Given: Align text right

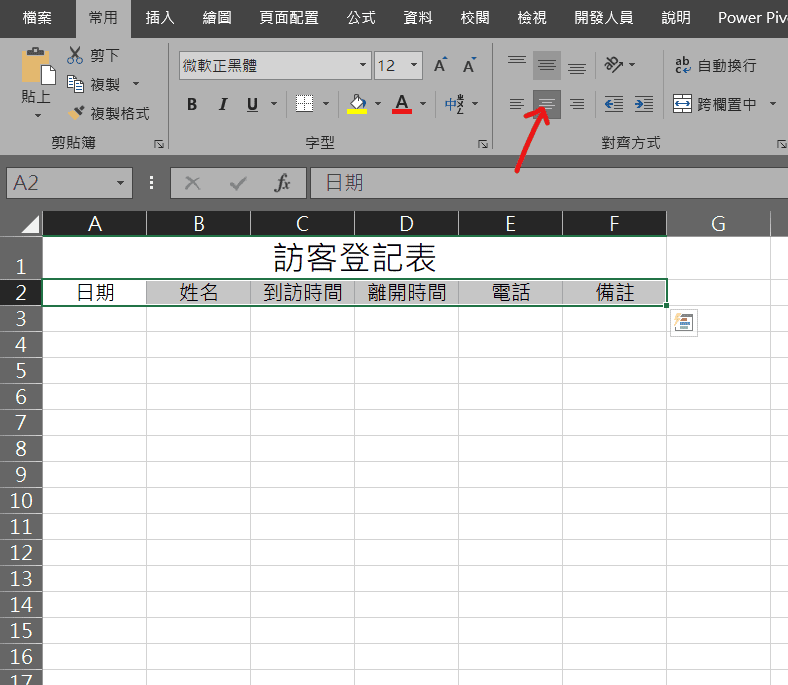Looking at the screenshot, I should (577, 105).
